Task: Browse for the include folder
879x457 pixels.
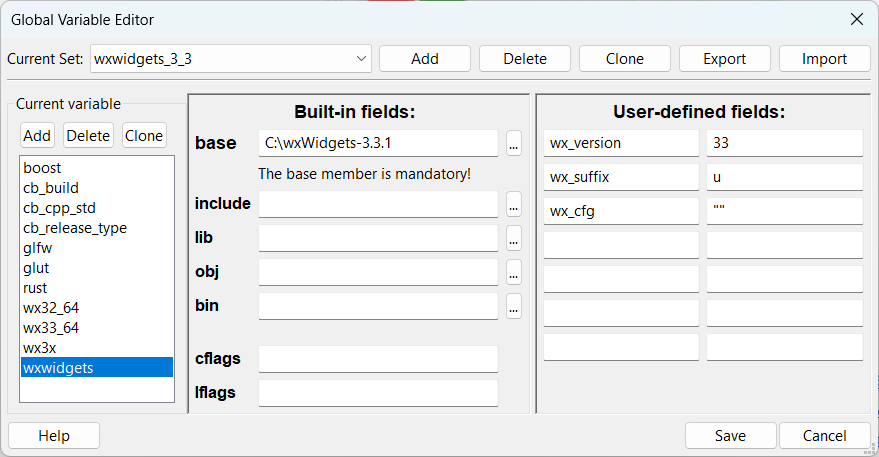Action: pyautogui.click(x=513, y=204)
